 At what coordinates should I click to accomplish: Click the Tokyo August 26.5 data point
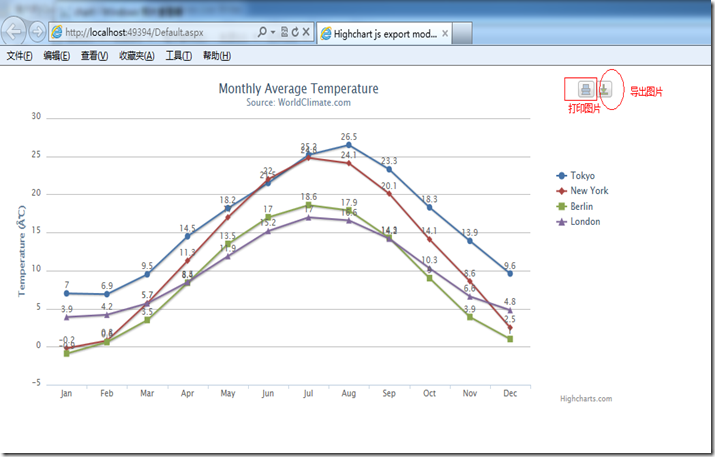click(348, 145)
